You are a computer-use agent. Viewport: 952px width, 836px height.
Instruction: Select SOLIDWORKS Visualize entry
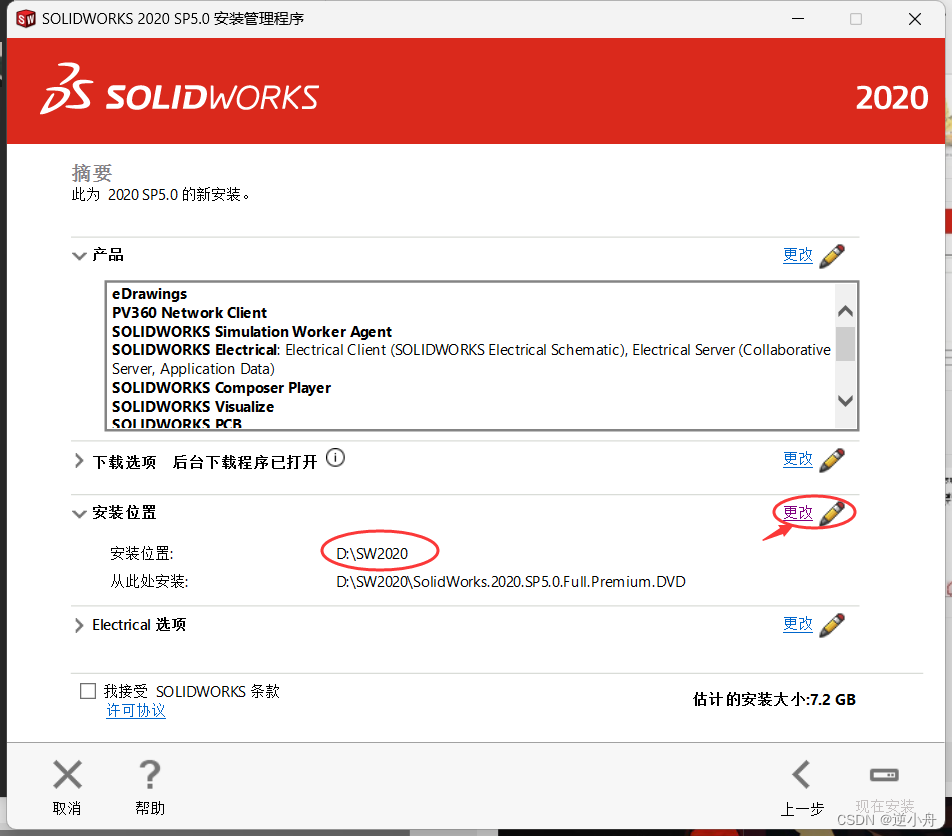193,407
